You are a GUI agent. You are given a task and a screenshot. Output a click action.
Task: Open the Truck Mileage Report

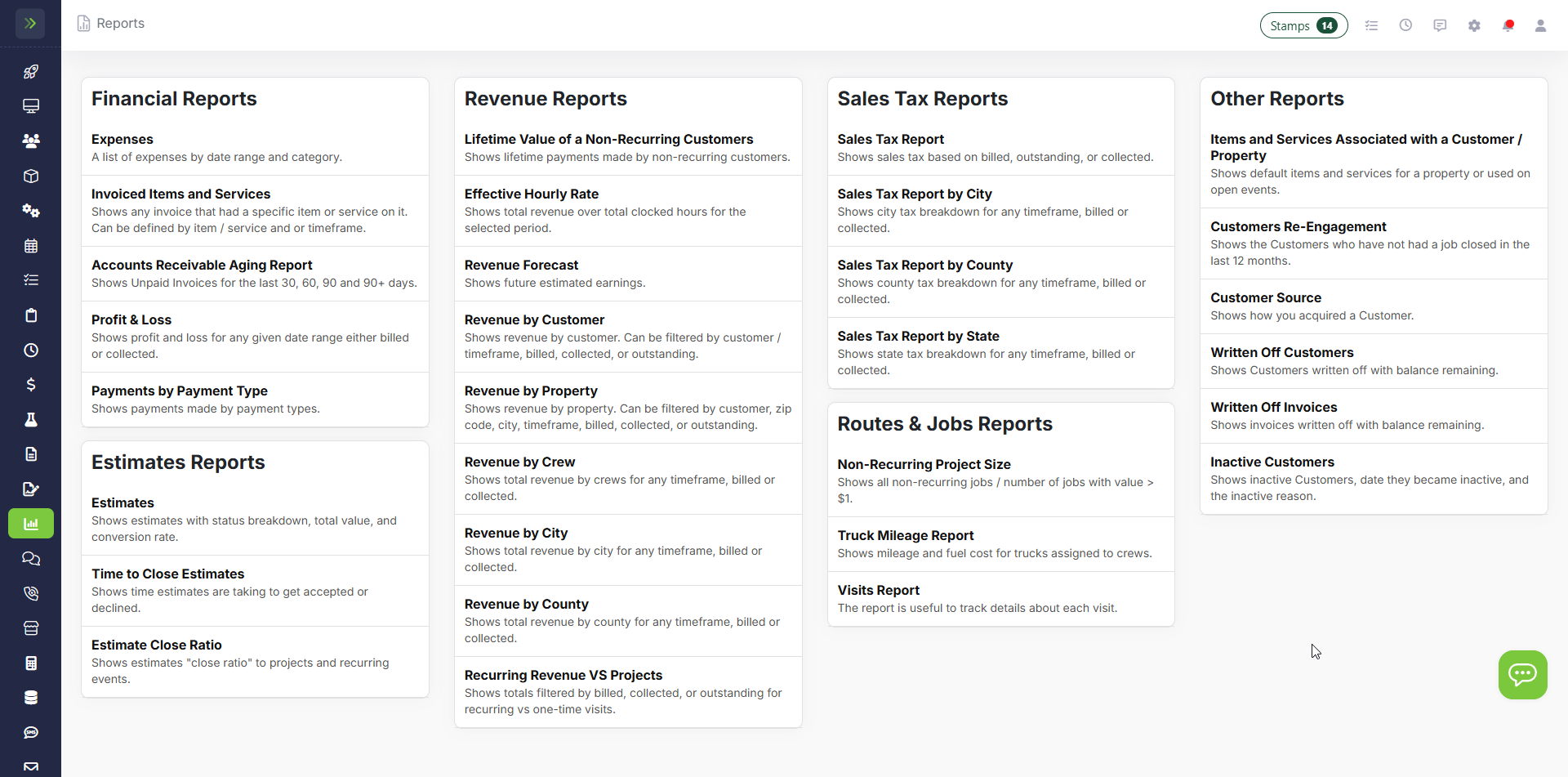906,535
